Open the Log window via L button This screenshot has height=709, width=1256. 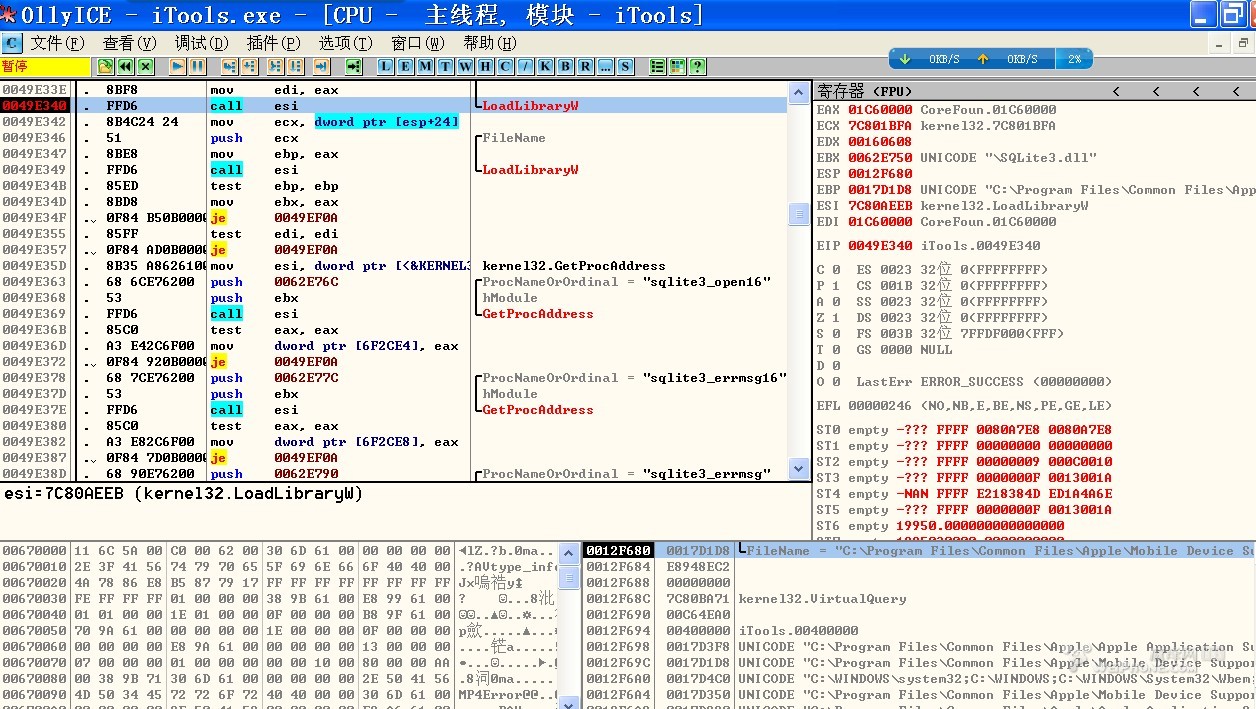(386, 67)
